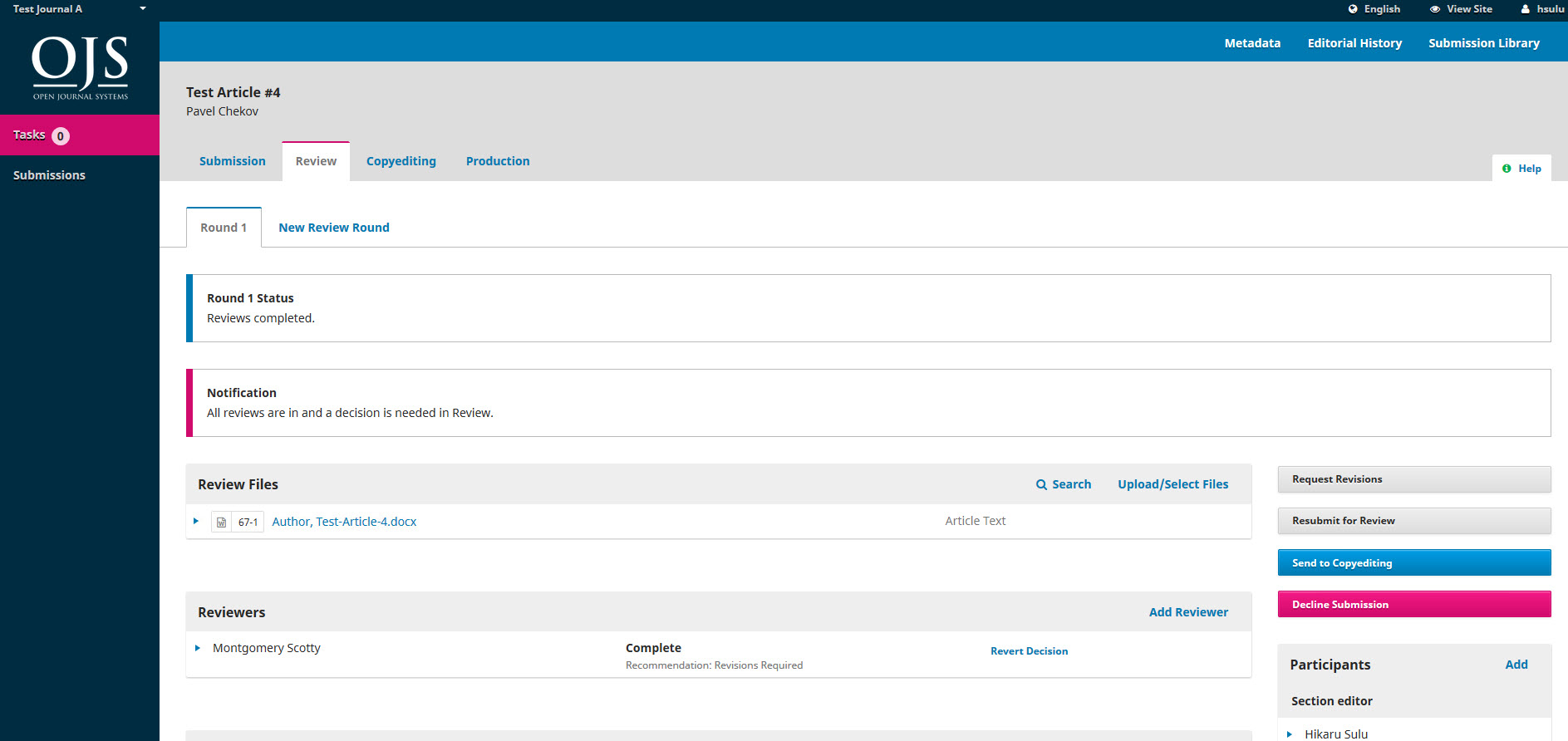Click the magnifier Search icon in Review Files
Image resolution: width=1568 pixels, height=741 pixels.
[x=1041, y=484]
